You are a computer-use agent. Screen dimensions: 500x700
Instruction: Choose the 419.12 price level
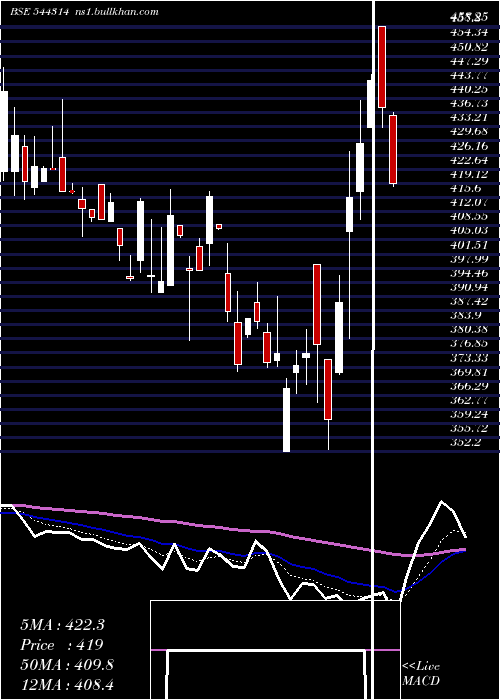click(468, 174)
